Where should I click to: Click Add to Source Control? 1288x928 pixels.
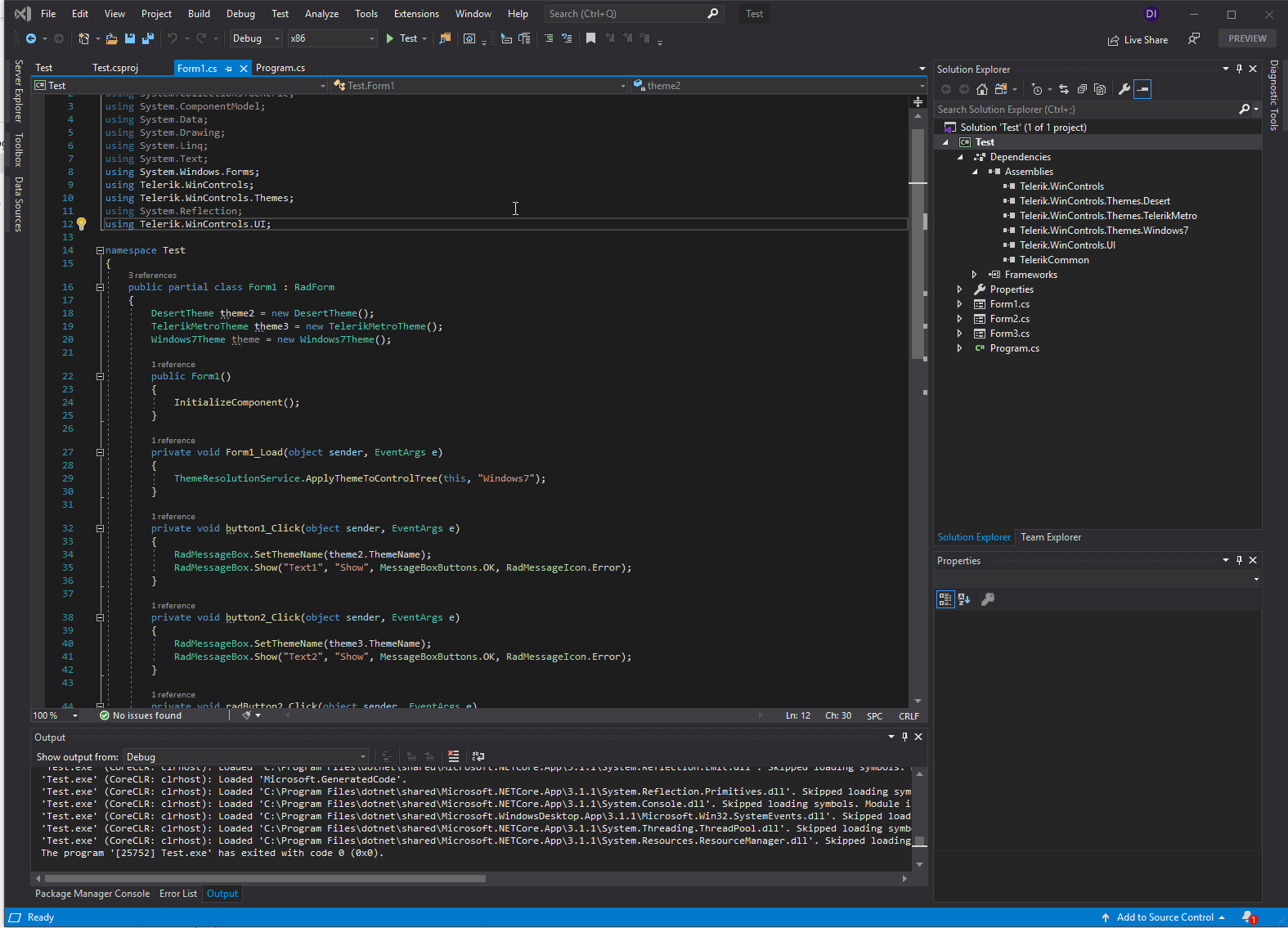point(1164,917)
